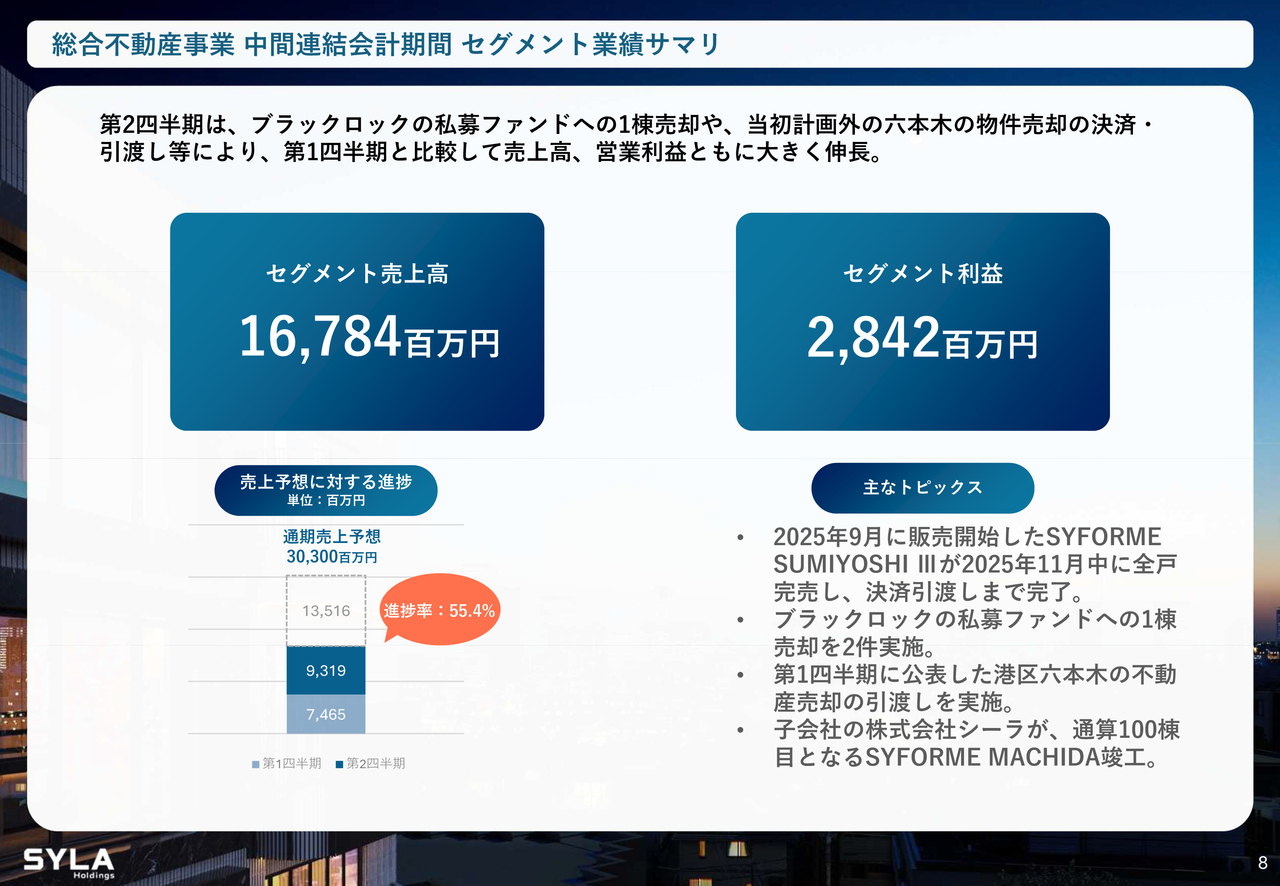
Task: Click the 主なトピックス pill label
Action: click(922, 488)
